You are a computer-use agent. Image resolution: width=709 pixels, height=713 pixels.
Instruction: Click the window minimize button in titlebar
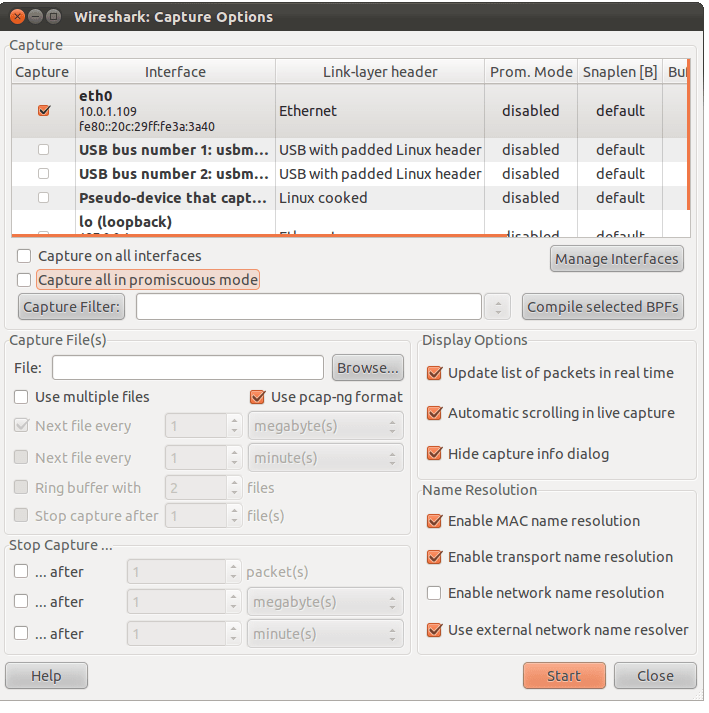35,17
